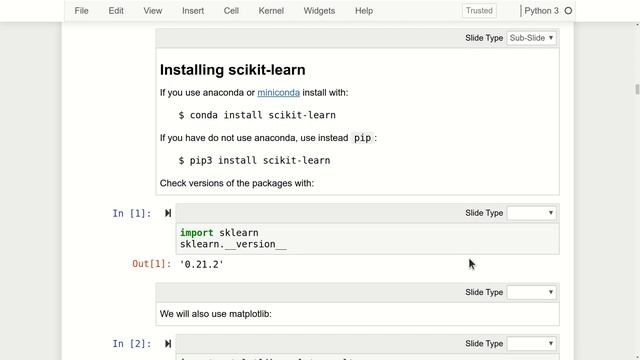Image resolution: width=640 pixels, height=360 pixels.
Task: Click the page's vertical scrollbar thumb
Action: (x=637, y=89)
